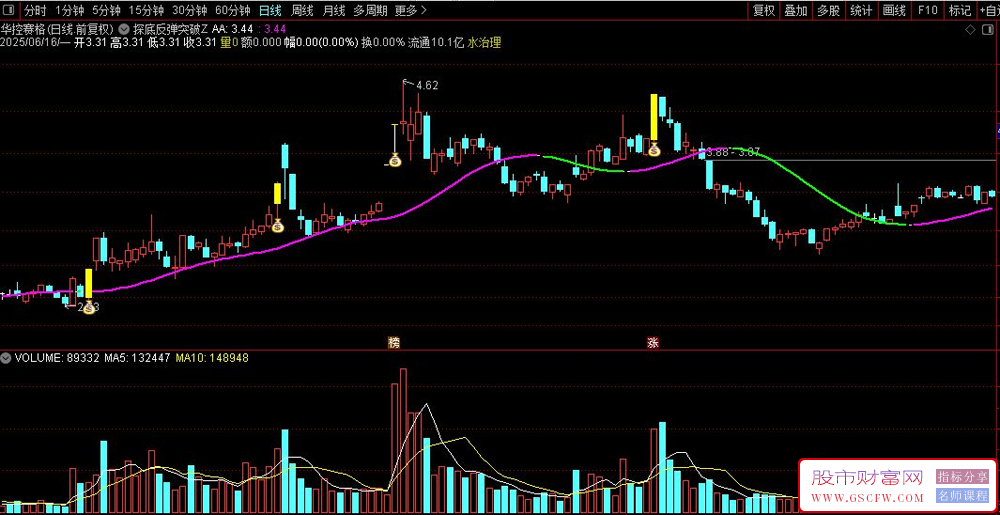Select the 1分钟 period tab
The image size is (1000, 515).
69,10
